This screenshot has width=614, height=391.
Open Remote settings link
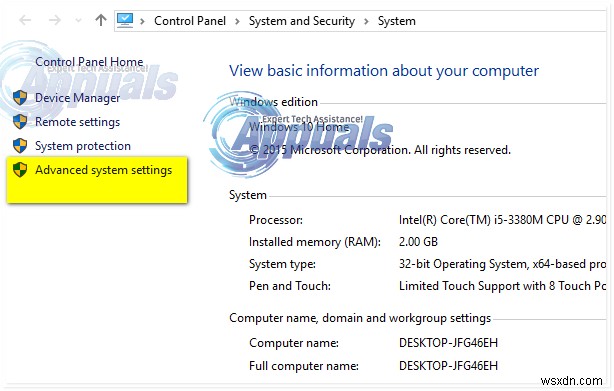(x=78, y=122)
